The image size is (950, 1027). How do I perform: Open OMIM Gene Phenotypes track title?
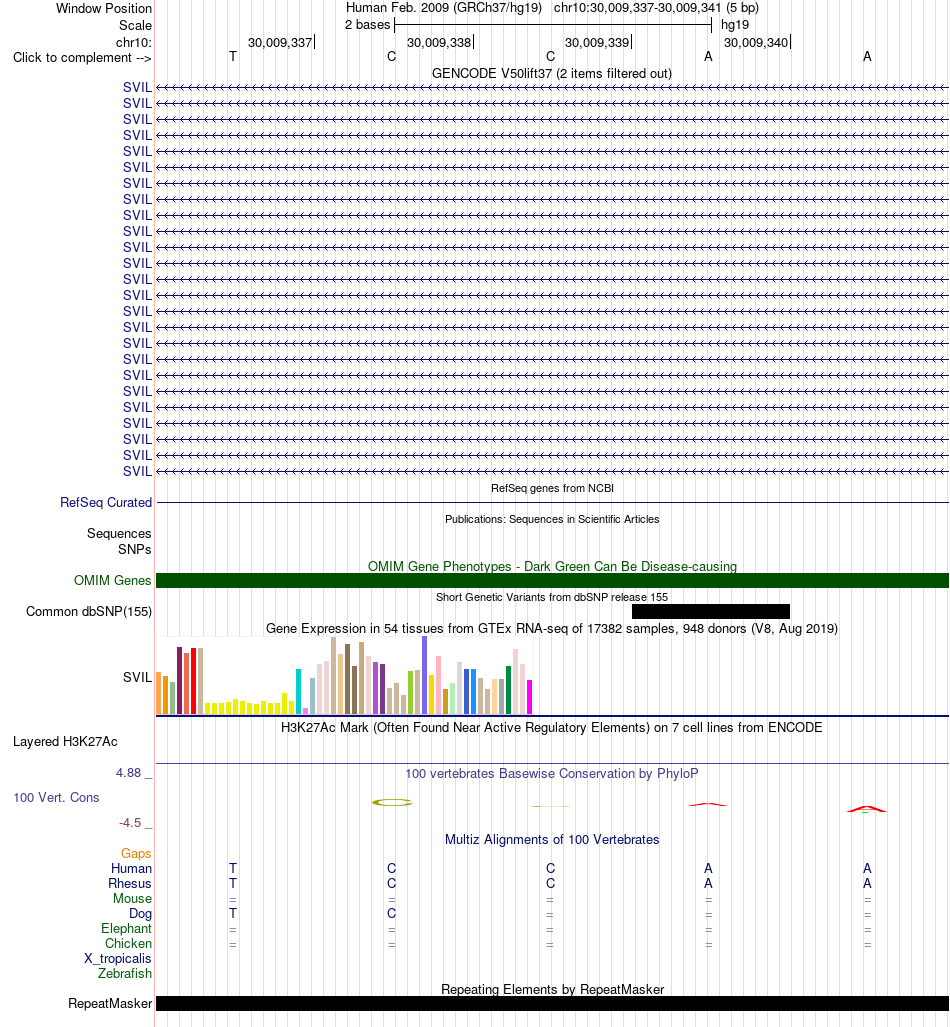(x=552, y=566)
